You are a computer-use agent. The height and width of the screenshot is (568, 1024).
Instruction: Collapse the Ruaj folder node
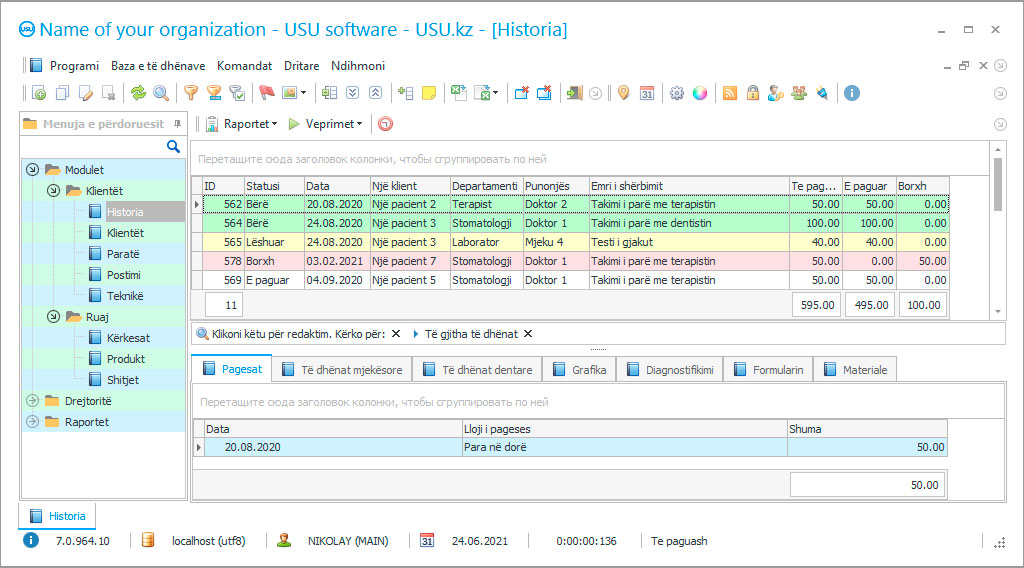pyautogui.click(x=53, y=317)
